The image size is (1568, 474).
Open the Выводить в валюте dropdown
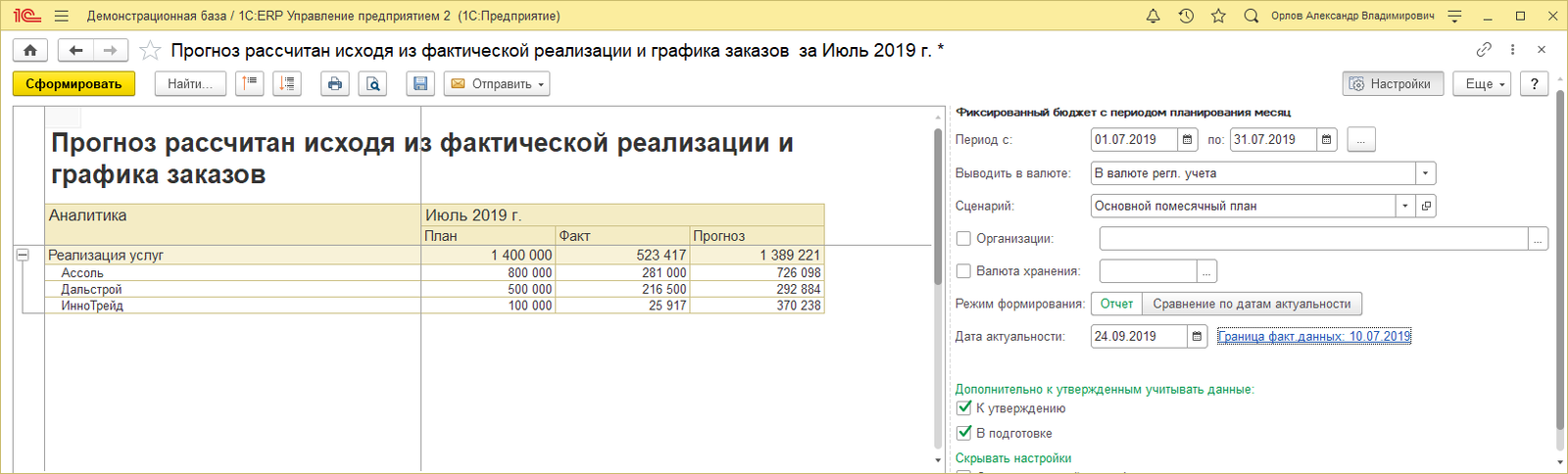pos(1425,173)
